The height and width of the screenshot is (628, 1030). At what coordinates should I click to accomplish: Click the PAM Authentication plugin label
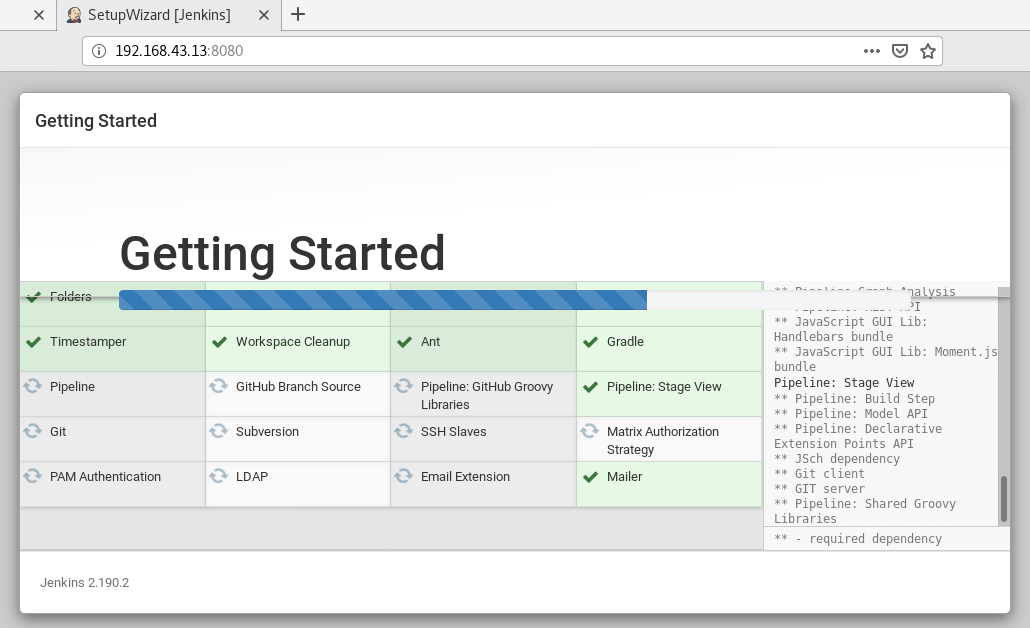click(x=105, y=477)
